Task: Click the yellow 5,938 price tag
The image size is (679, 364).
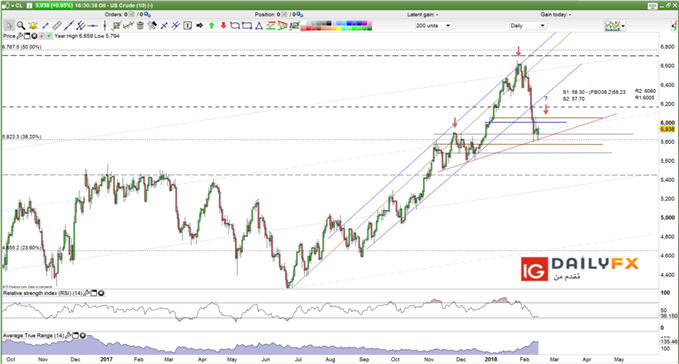Action: (x=667, y=129)
